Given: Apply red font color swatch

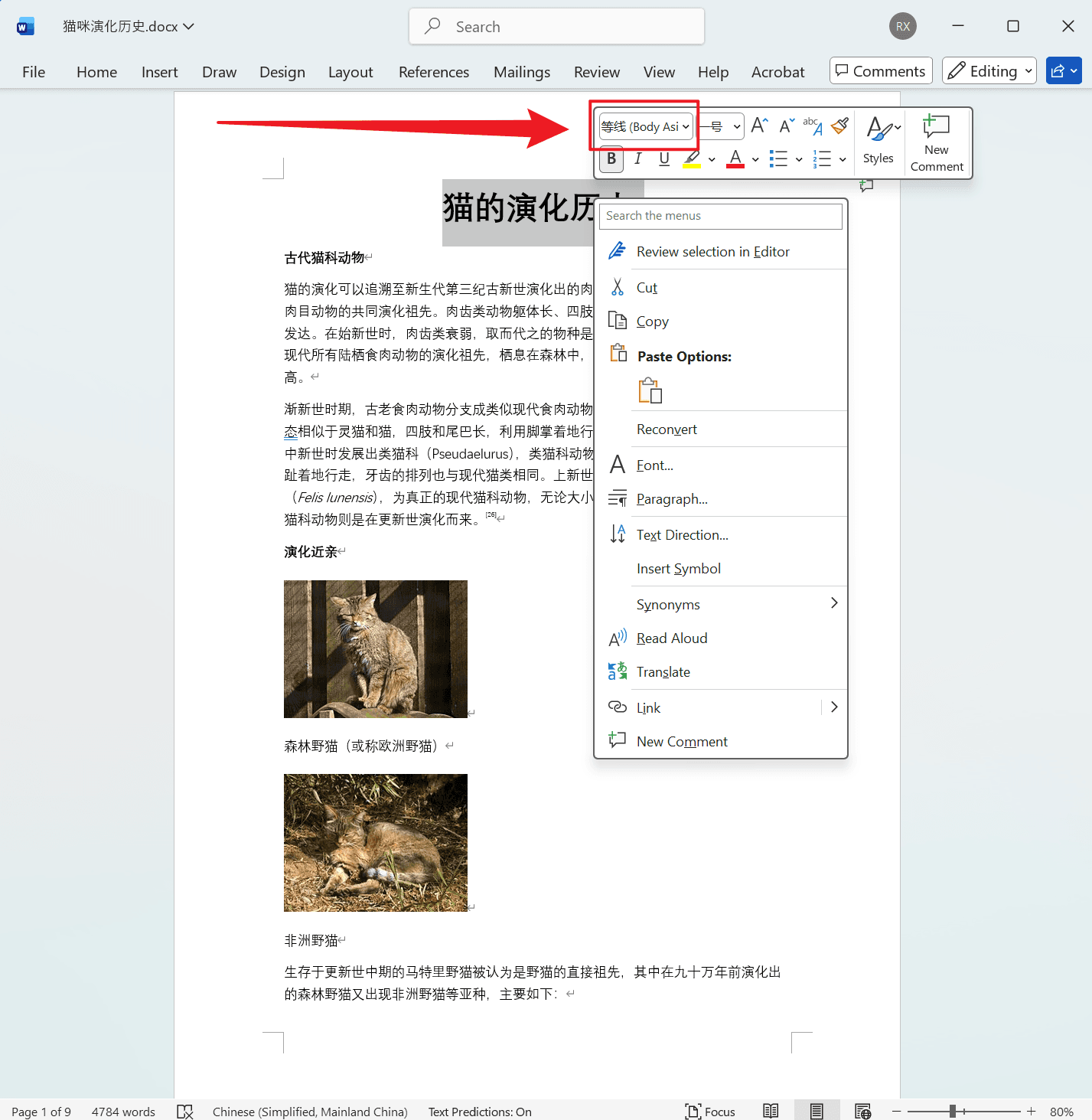Looking at the screenshot, I should tap(735, 159).
